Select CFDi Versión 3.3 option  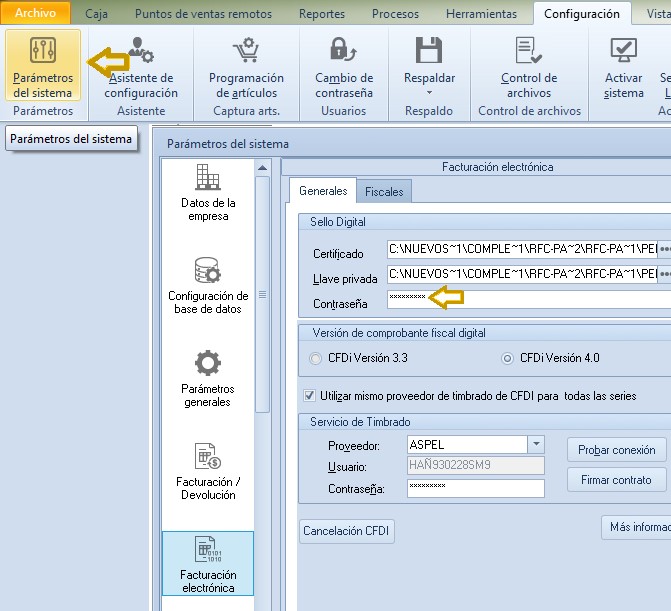(315, 358)
